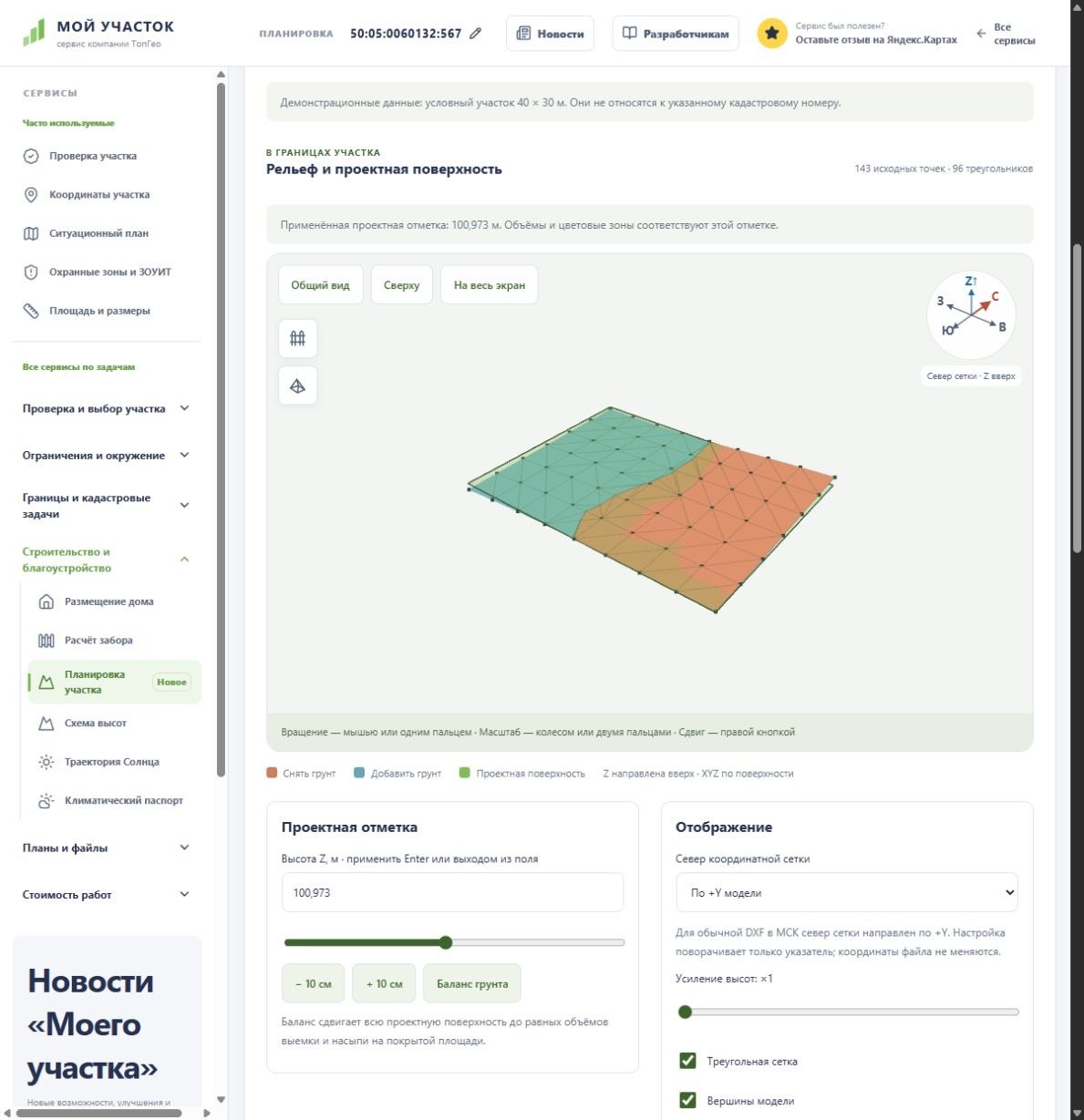
Task: Click the compass orientation gizmo
Action: (971, 315)
